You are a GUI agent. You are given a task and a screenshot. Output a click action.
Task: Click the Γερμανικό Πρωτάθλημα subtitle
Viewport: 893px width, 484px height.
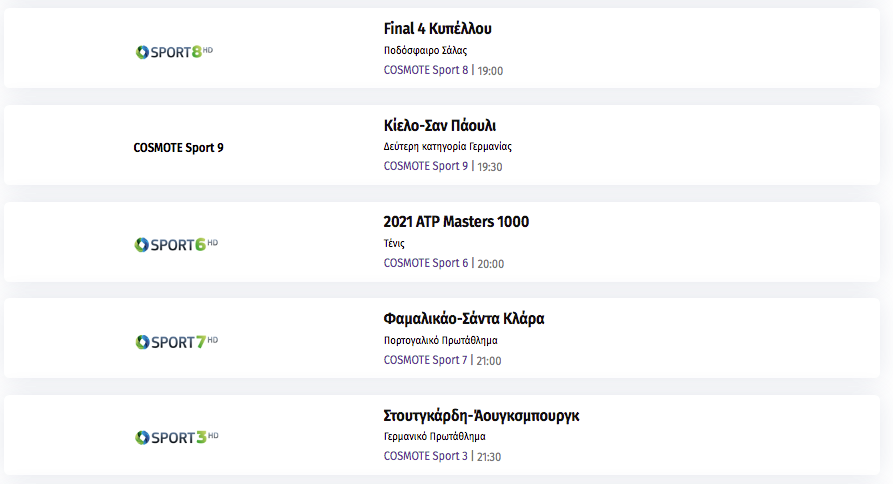(435, 437)
